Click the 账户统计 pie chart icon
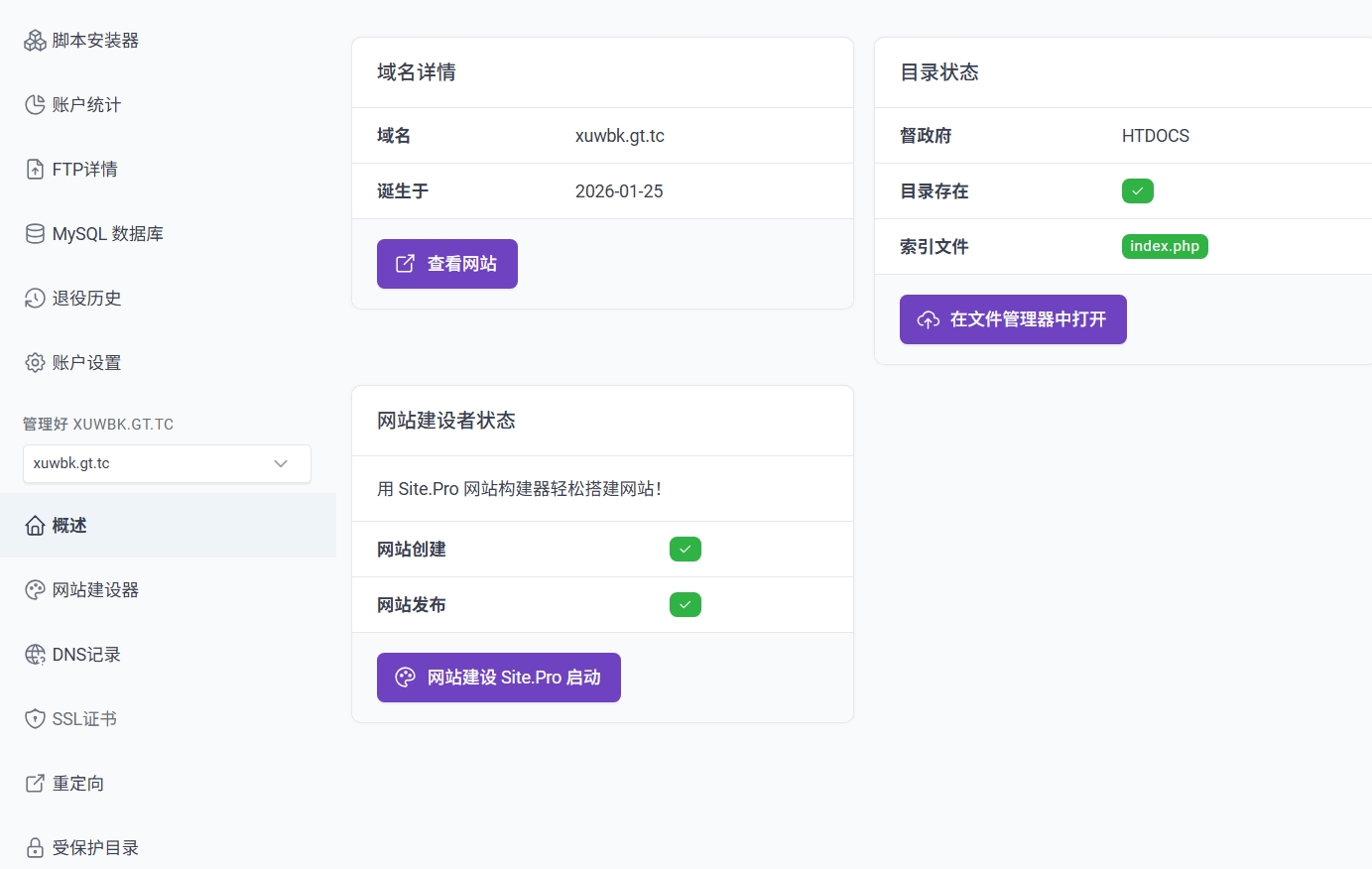 (35, 104)
